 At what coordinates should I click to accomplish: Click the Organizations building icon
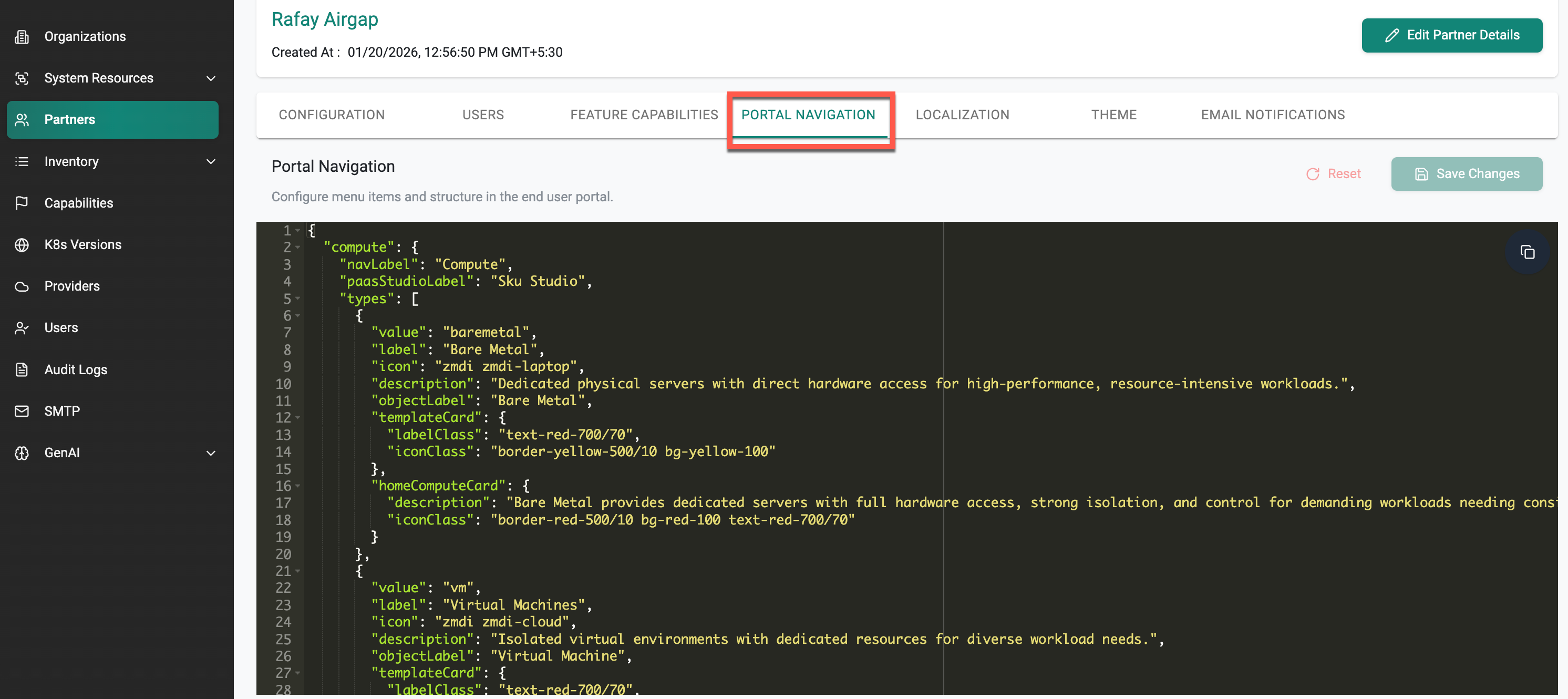(x=22, y=37)
